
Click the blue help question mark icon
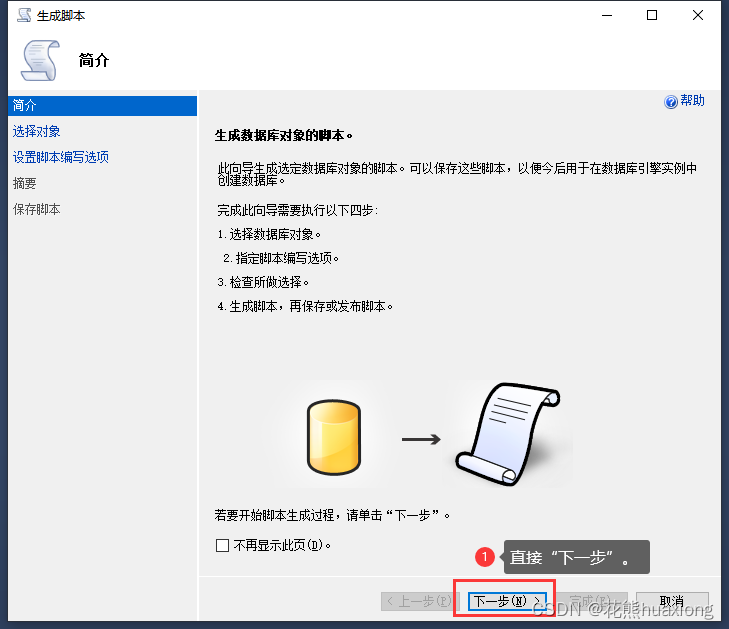670,101
